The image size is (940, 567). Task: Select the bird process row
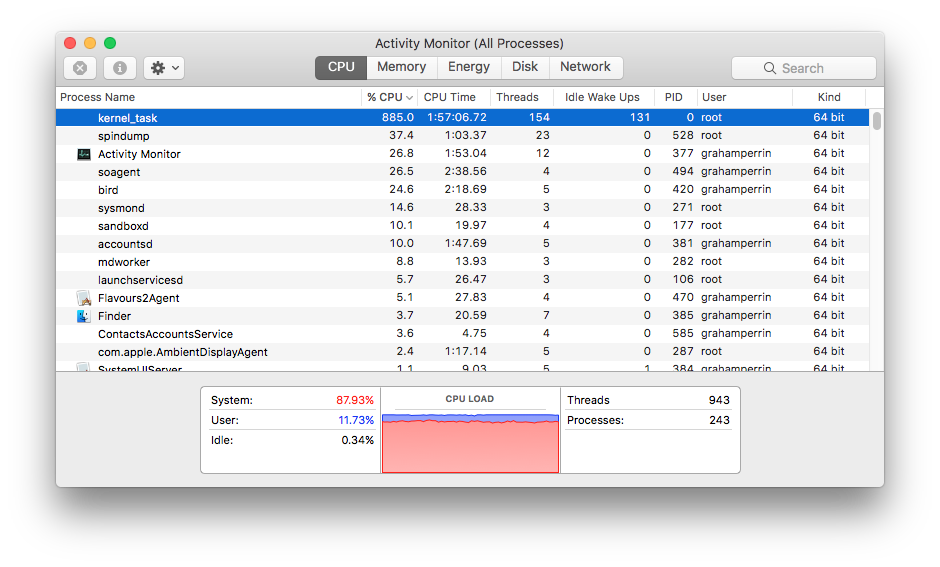[462, 189]
